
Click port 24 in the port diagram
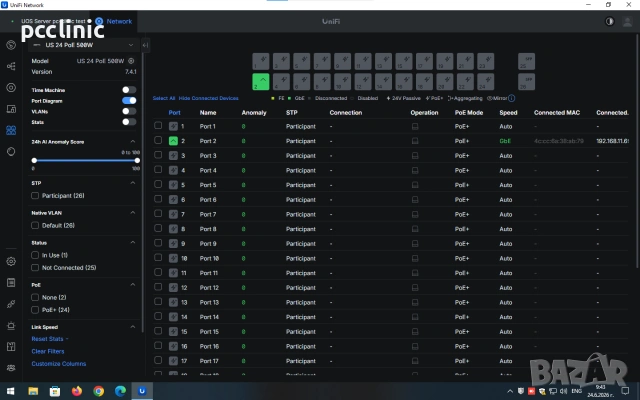[x=485, y=82]
